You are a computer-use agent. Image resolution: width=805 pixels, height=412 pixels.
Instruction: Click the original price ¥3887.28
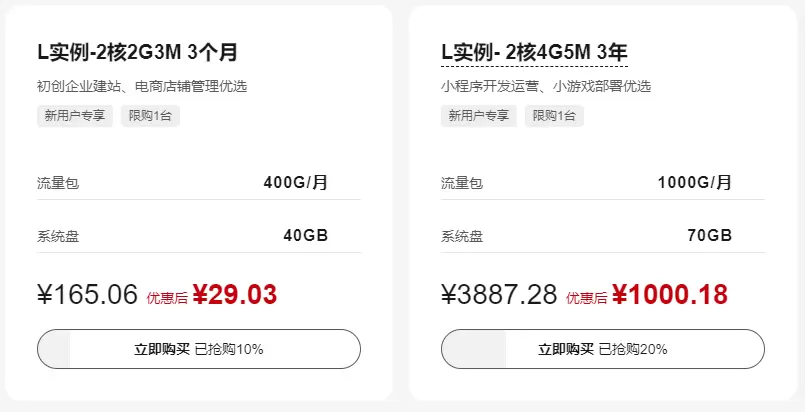[x=499, y=294]
